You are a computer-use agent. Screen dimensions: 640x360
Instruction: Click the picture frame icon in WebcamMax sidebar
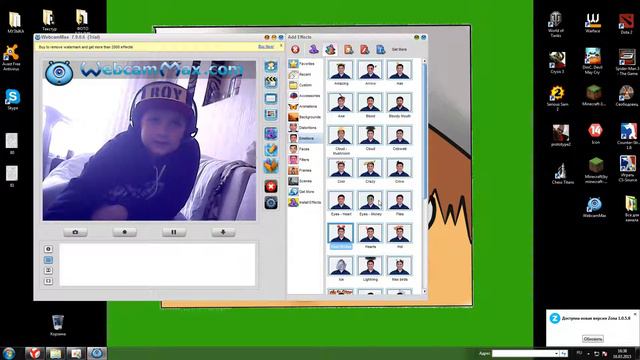(x=271, y=114)
